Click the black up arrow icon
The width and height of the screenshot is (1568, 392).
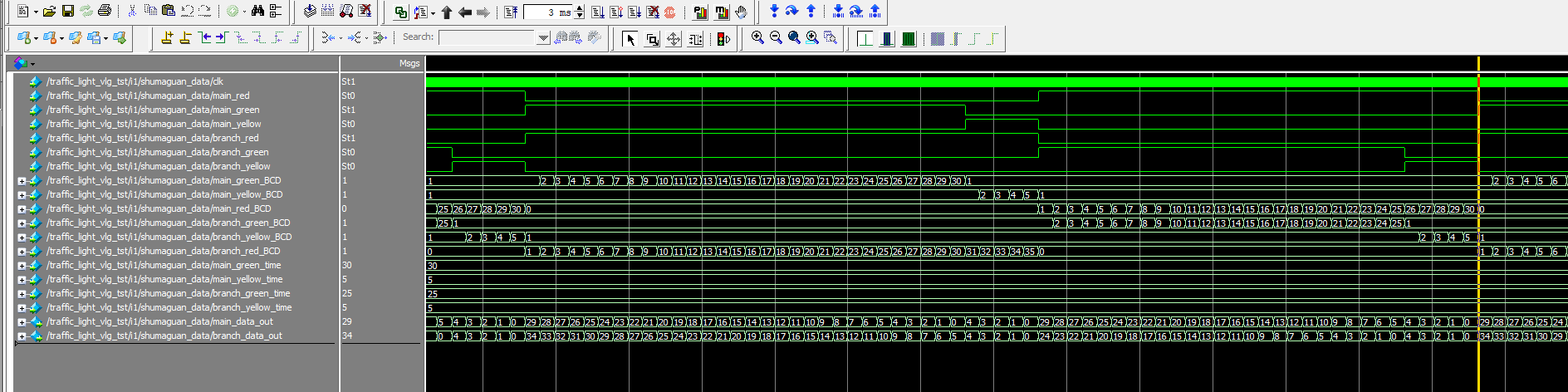coord(446,12)
